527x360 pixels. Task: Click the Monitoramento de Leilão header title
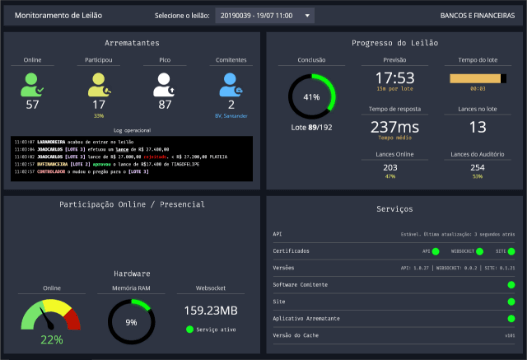coord(58,15)
